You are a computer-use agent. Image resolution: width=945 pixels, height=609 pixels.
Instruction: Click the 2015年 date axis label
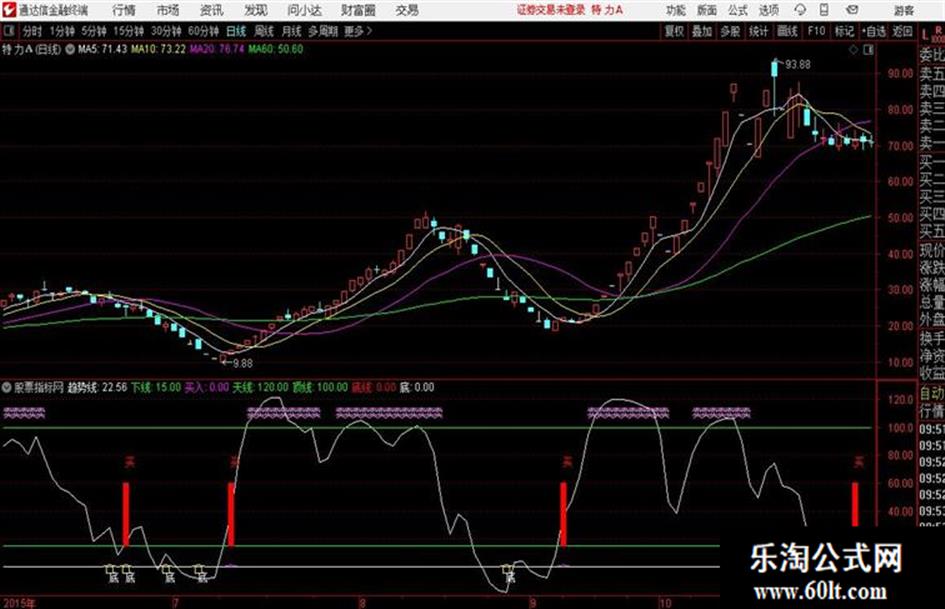pos(19,603)
